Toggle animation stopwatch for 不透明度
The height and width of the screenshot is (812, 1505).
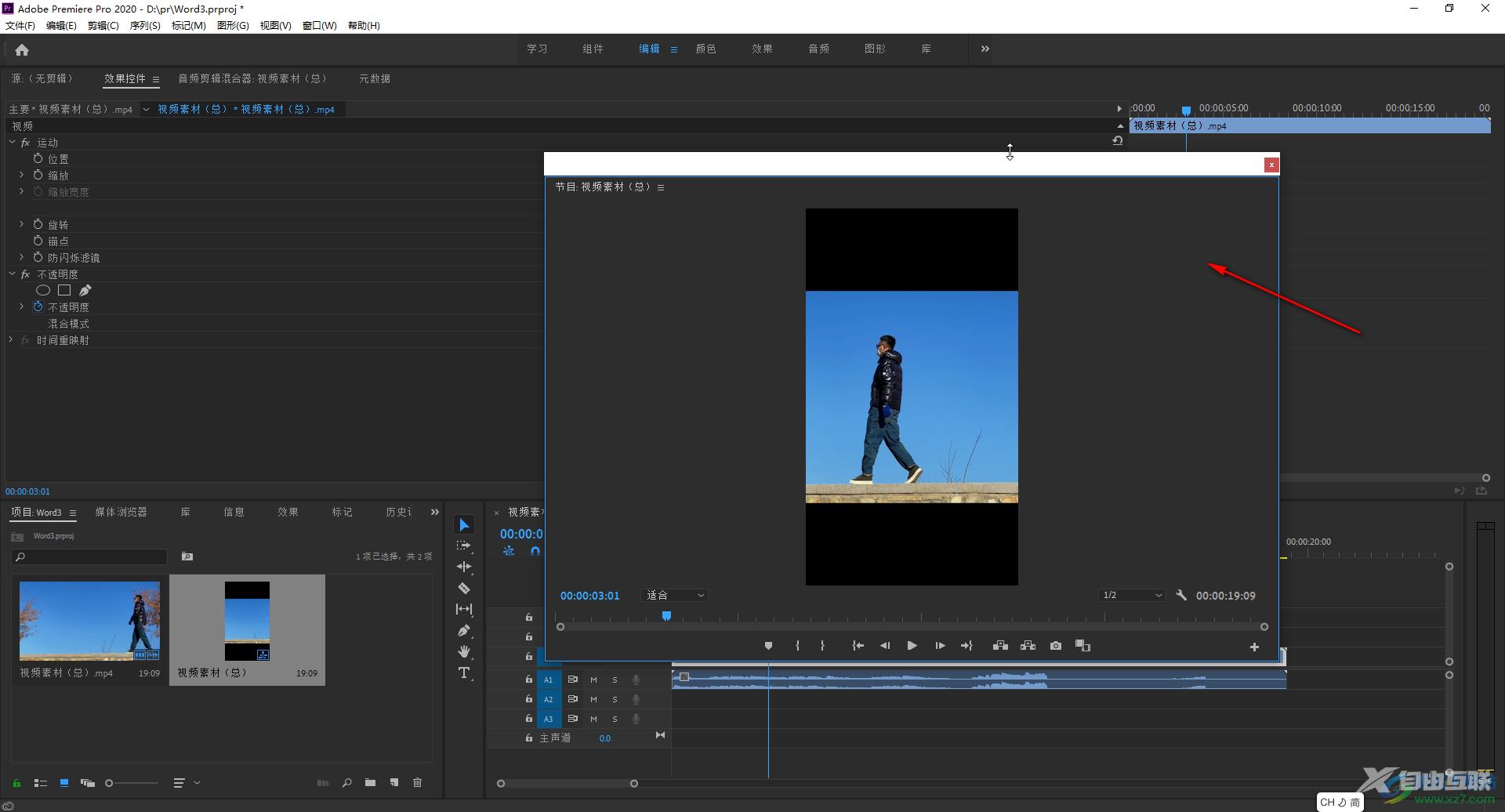pos(38,307)
